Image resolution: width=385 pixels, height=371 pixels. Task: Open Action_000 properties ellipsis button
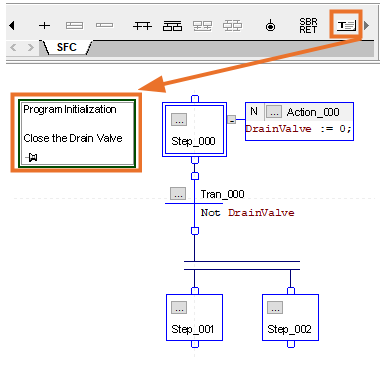point(274,112)
